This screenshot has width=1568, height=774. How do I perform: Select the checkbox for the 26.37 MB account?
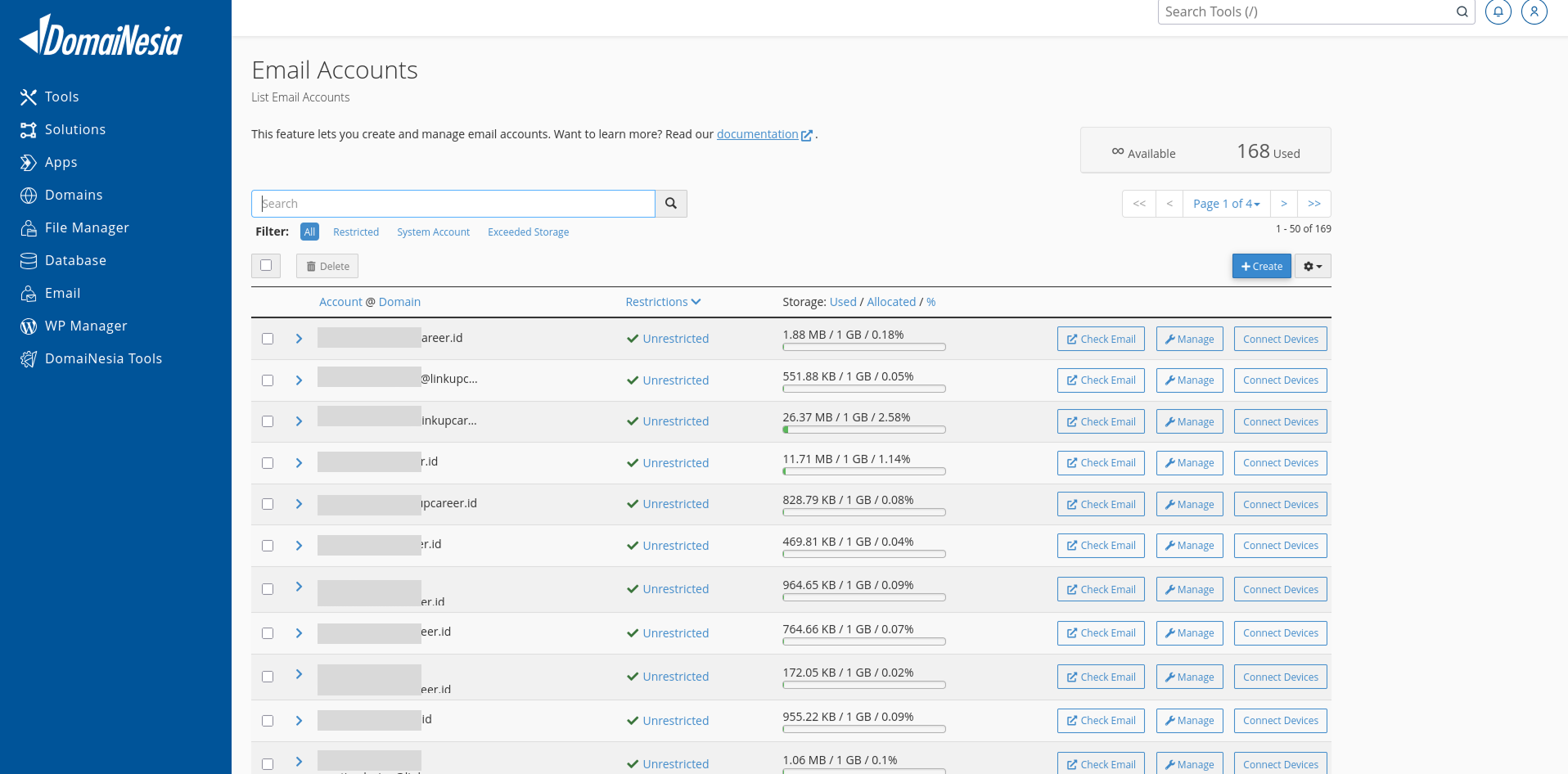[268, 421]
